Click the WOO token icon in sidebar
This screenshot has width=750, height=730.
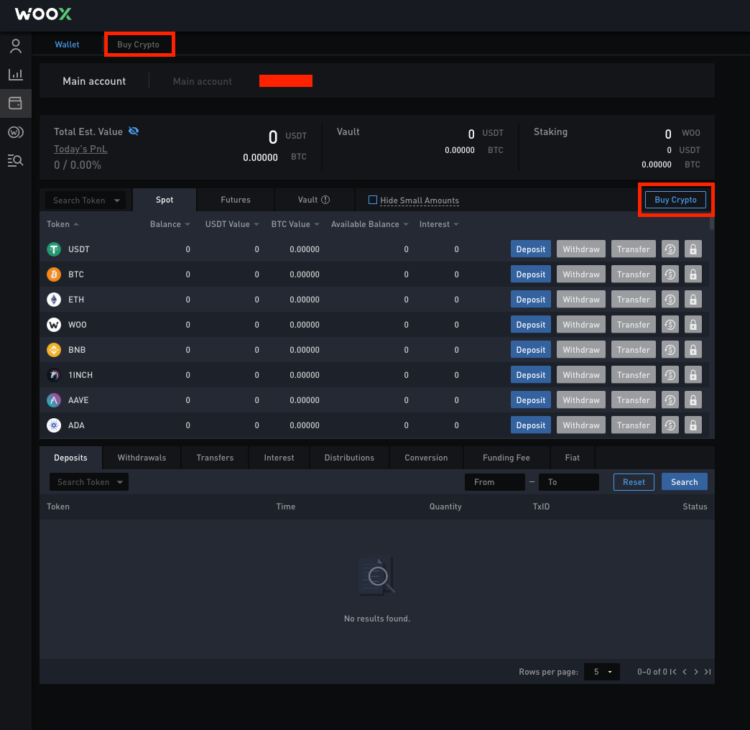coord(15,132)
